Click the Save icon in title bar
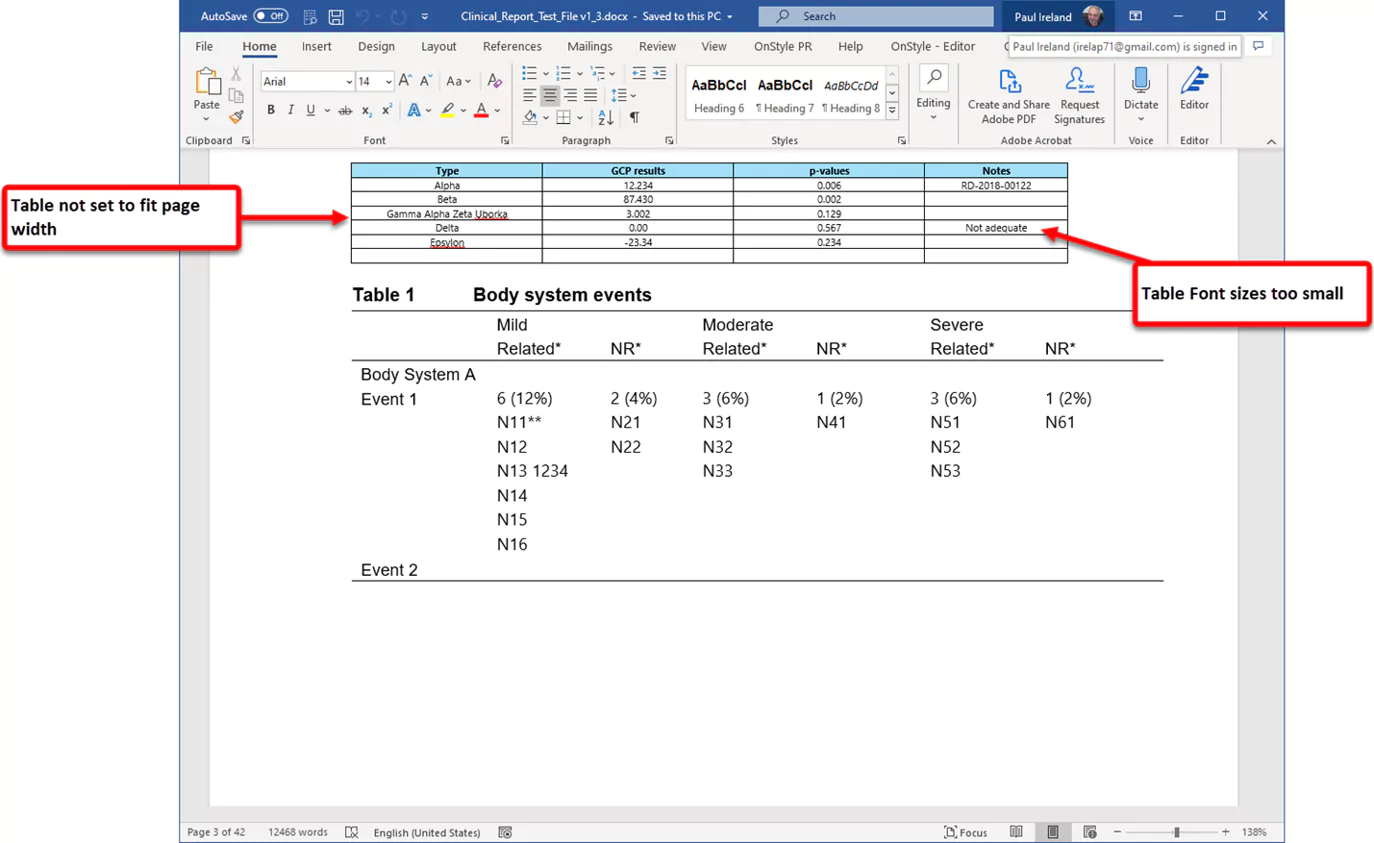This screenshot has width=1374, height=843. (337, 16)
